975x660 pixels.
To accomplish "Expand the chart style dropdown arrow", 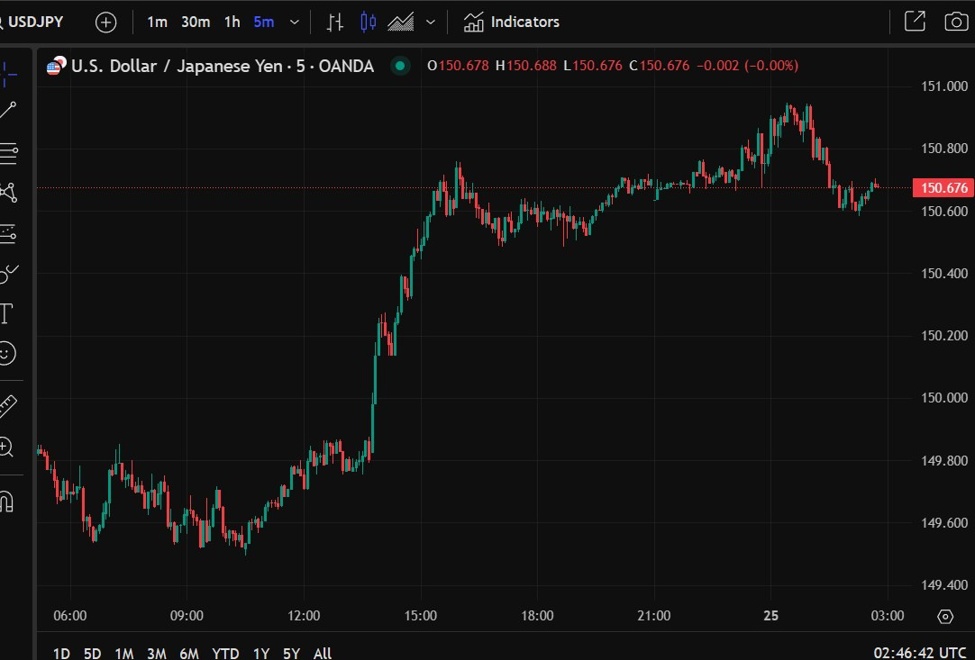I will coord(431,22).
